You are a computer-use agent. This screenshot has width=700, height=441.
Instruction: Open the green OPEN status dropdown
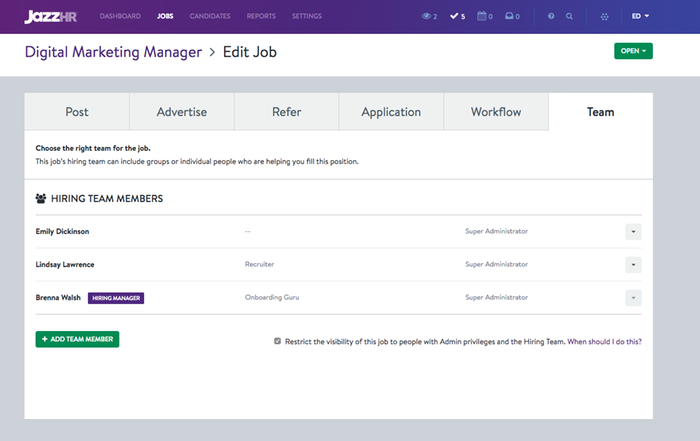coord(633,51)
